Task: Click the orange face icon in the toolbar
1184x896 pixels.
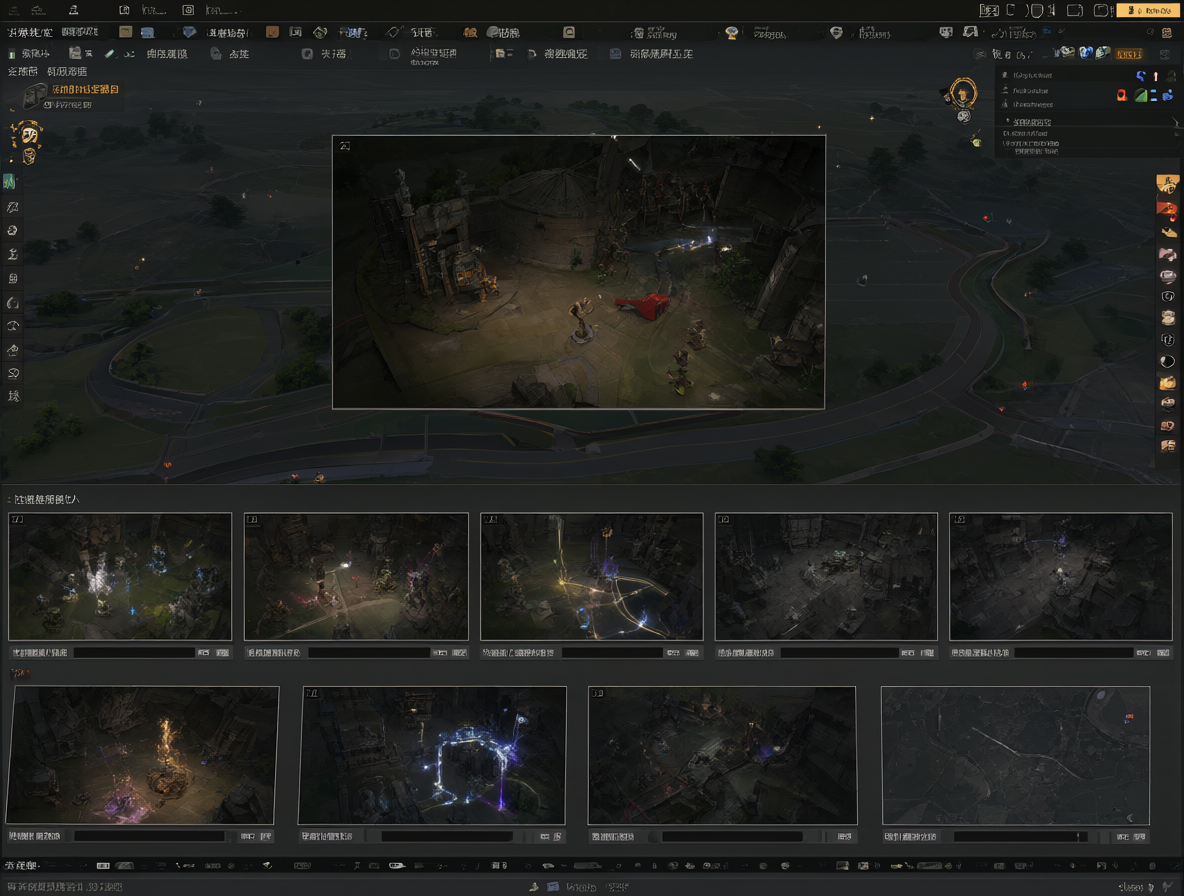Action: [x=470, y=32]
